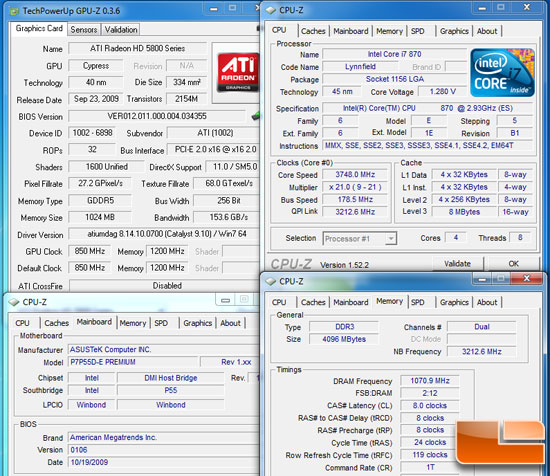Viewport: 550px width, 476px height.
Task: Click the memory Type value DDR3
Action: coord(344,327)
